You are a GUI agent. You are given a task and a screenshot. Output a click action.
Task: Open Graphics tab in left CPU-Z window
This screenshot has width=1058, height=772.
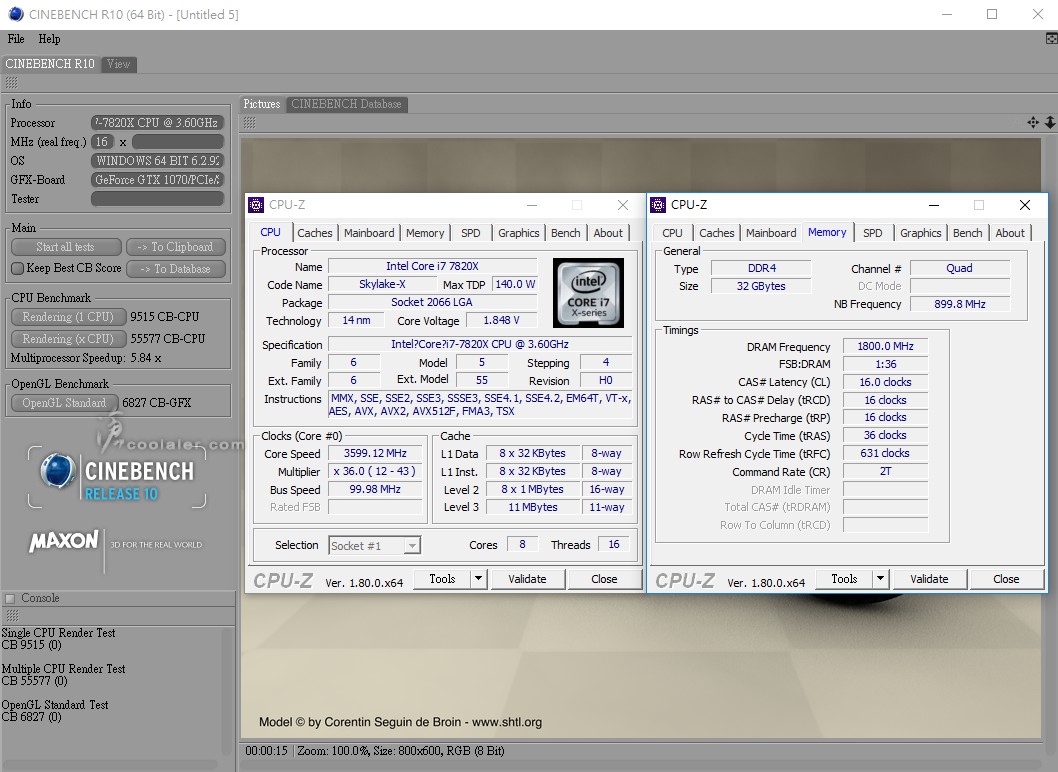518,233
